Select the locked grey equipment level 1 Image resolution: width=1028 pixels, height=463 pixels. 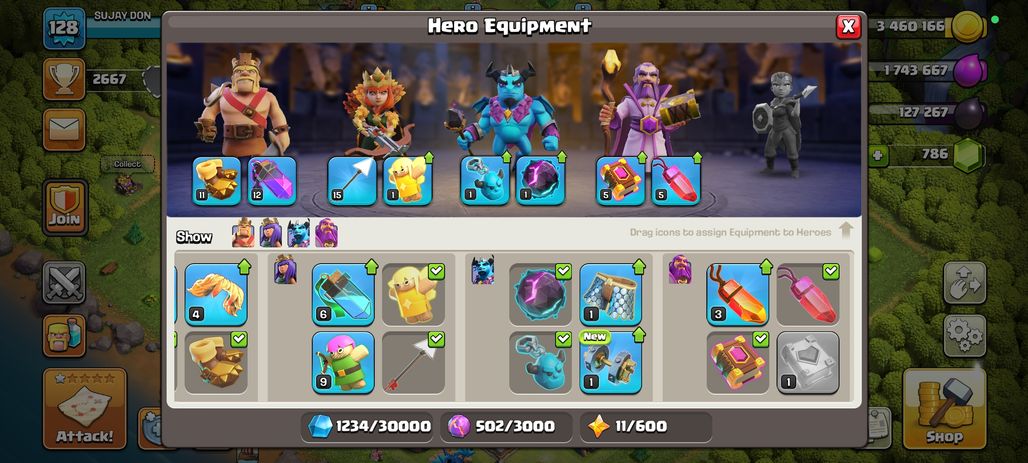[x=808, y=362]
